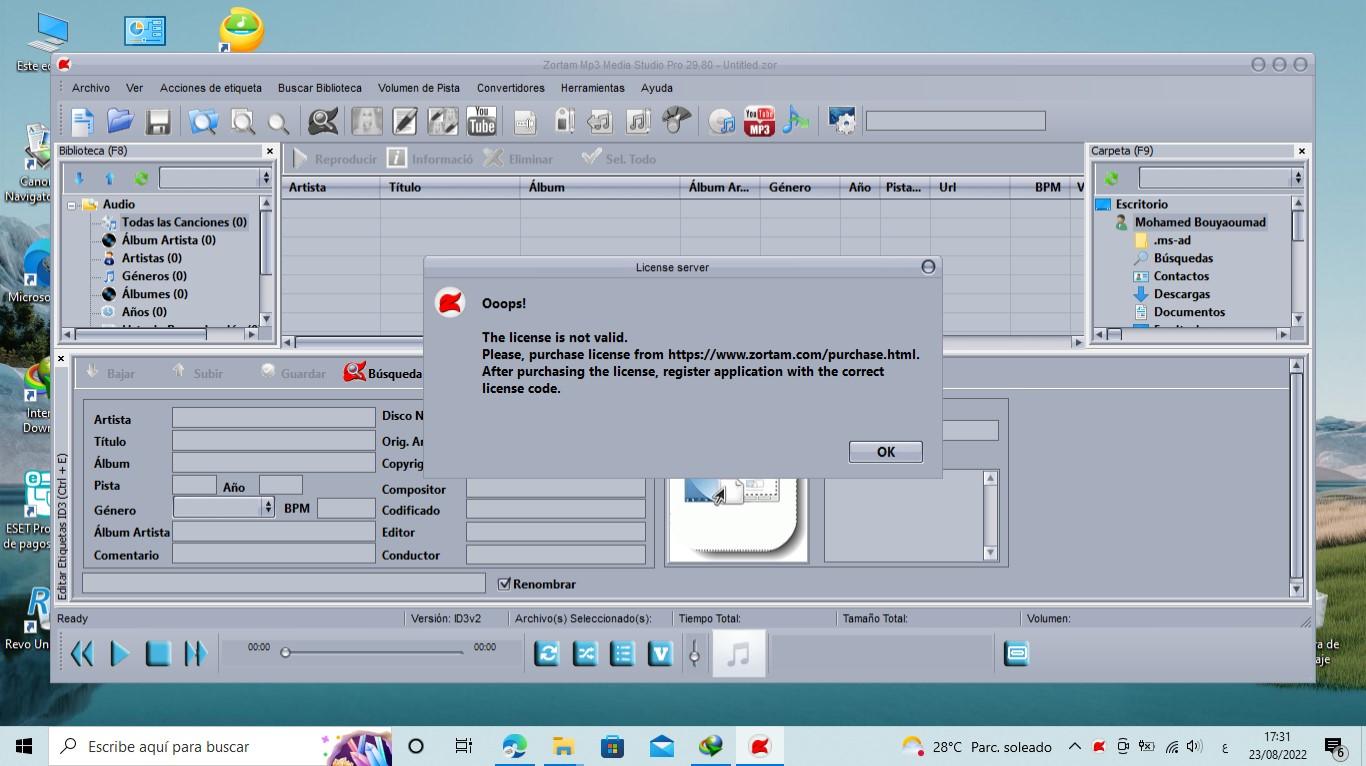Toggle shuffle mode in player bar
The height and width of the screenshot is (766, 1366).
tap(585, 654)
